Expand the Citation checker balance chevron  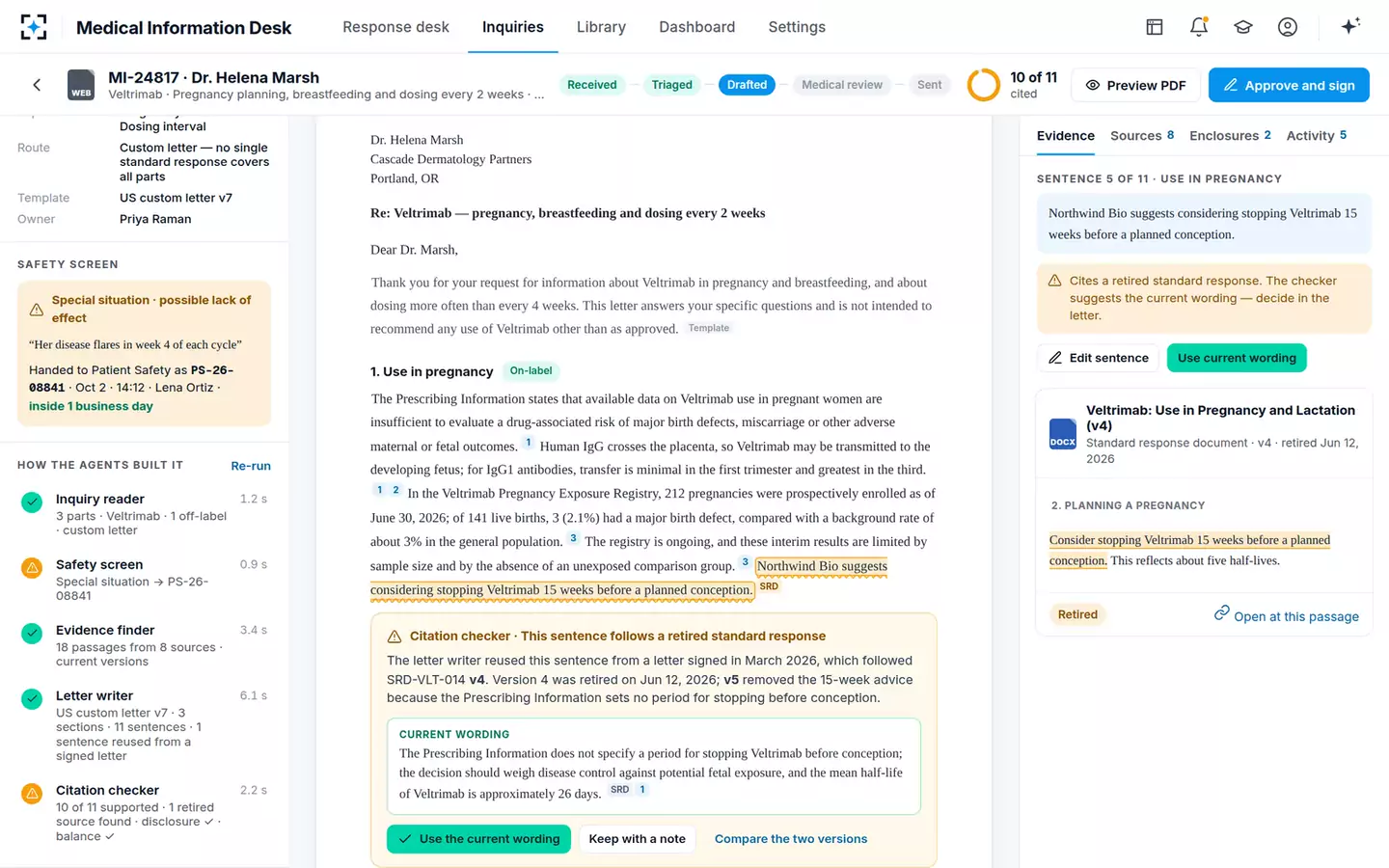pyautogui.click(x=109, y=836)
